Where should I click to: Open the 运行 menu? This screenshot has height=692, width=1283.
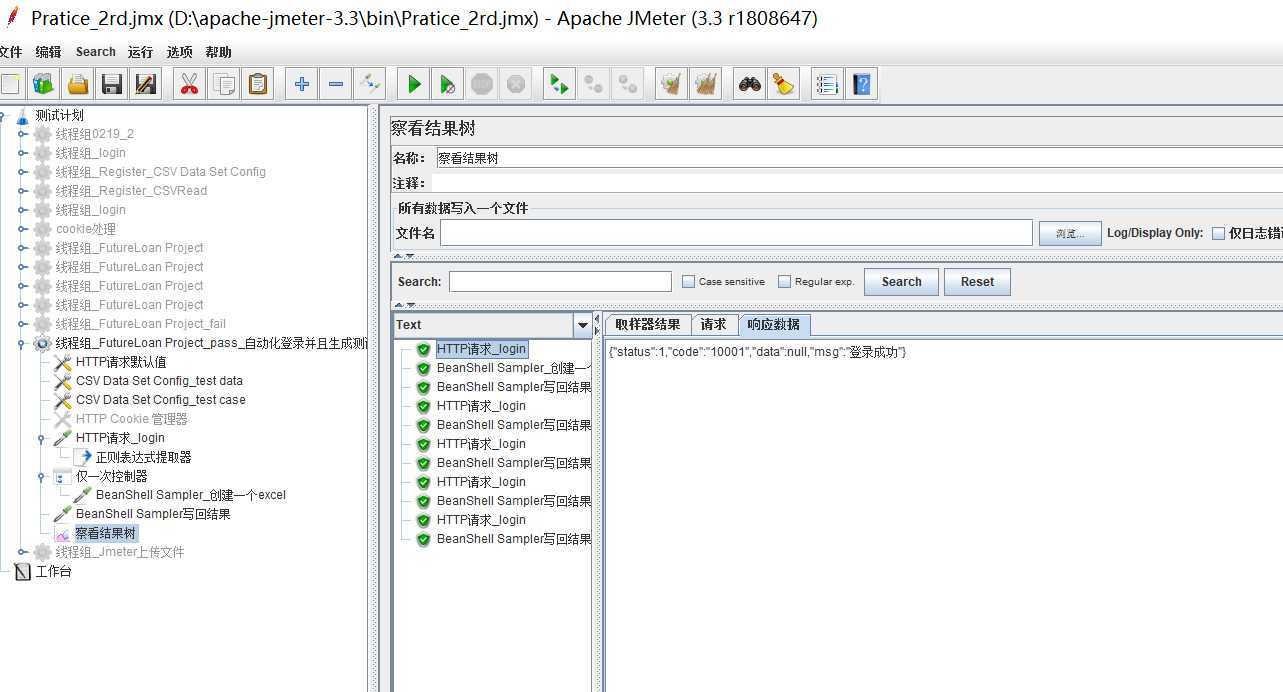click(x=141, y=52)
